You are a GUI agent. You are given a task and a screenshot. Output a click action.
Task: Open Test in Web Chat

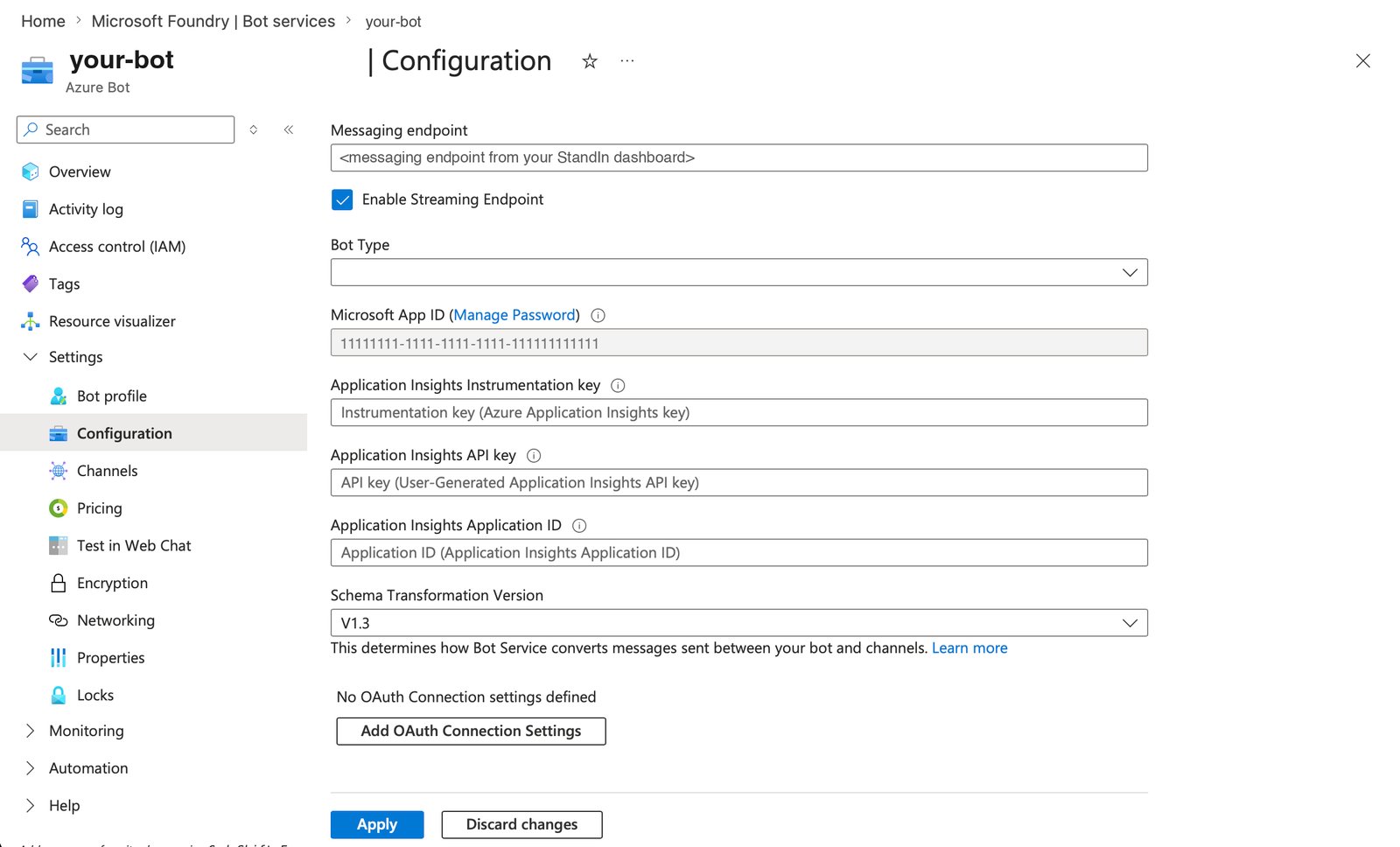coord(134,546)
